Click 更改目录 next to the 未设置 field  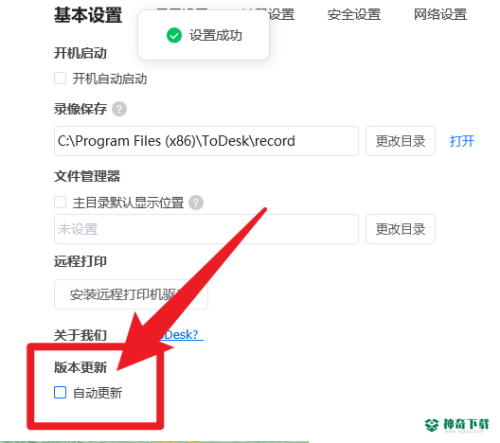pyautogui.click(x=400, y=229)
